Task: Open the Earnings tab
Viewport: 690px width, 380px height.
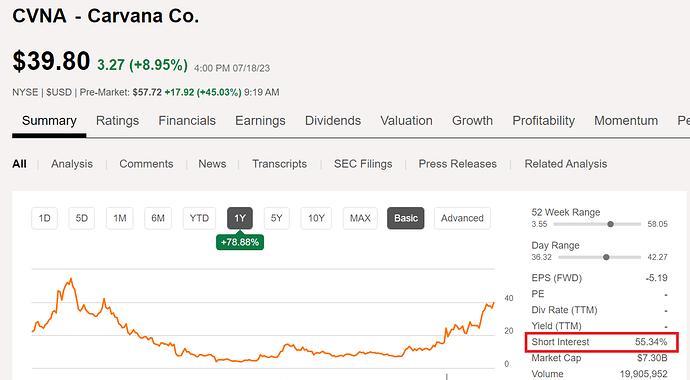Action: 260,121
